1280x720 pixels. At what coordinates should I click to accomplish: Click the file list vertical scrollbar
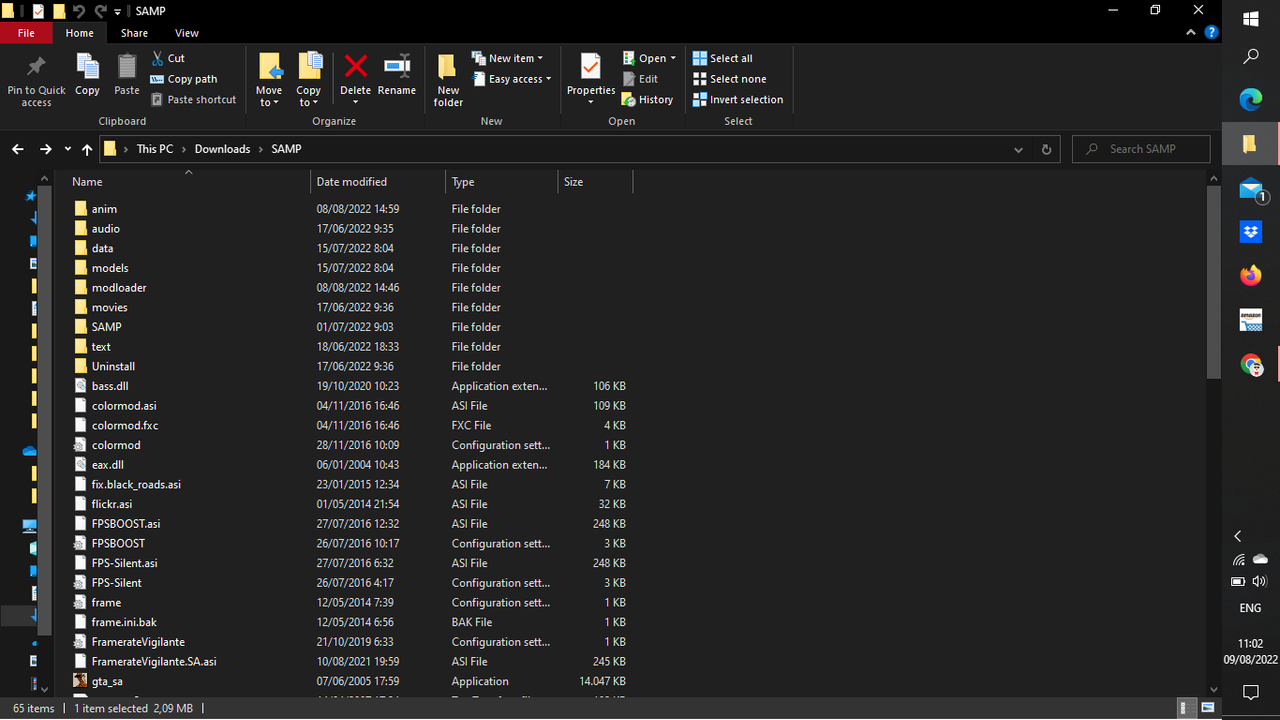click(1213, 283)
